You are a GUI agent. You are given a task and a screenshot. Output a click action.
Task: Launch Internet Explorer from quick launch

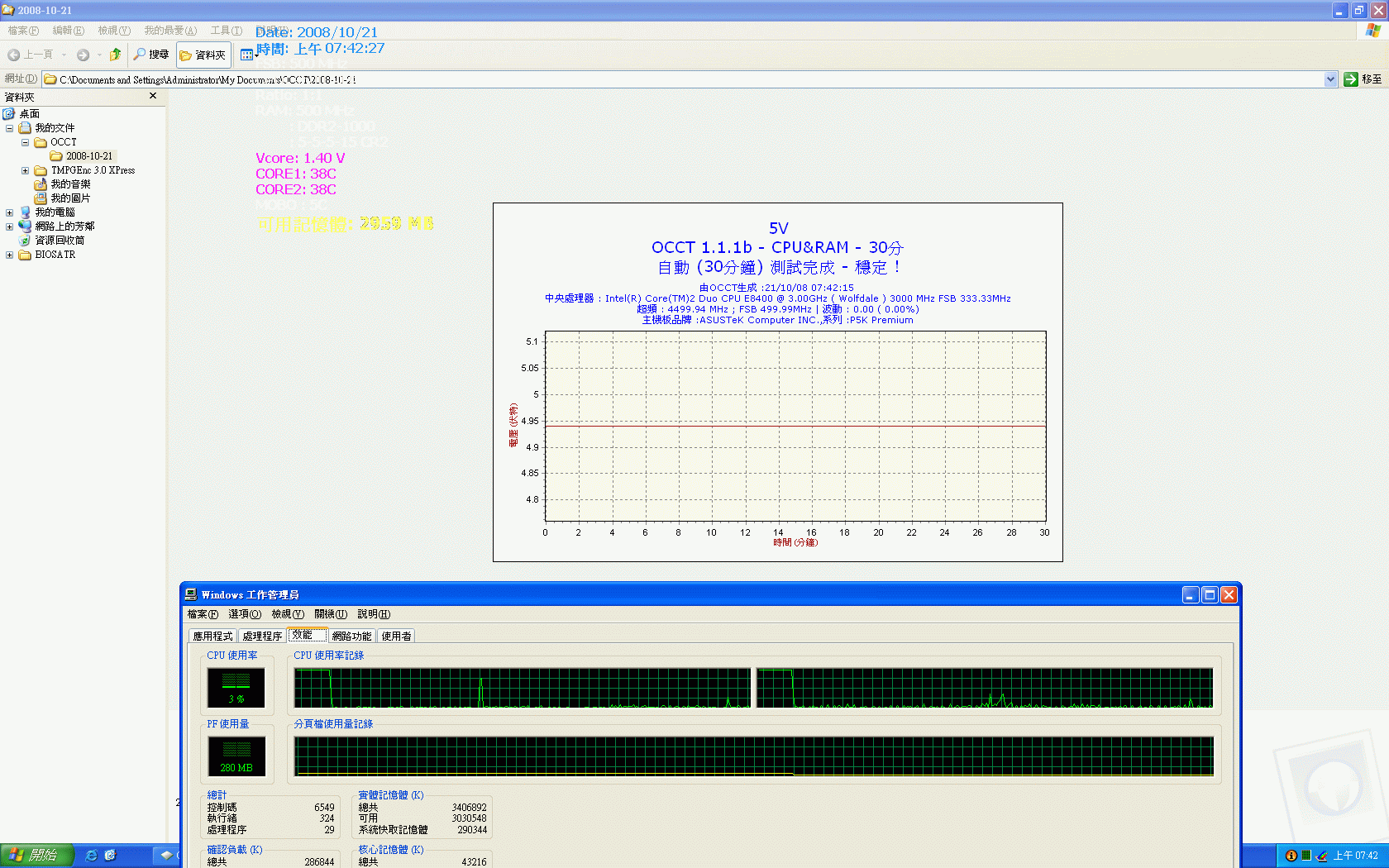pos(91,856)
